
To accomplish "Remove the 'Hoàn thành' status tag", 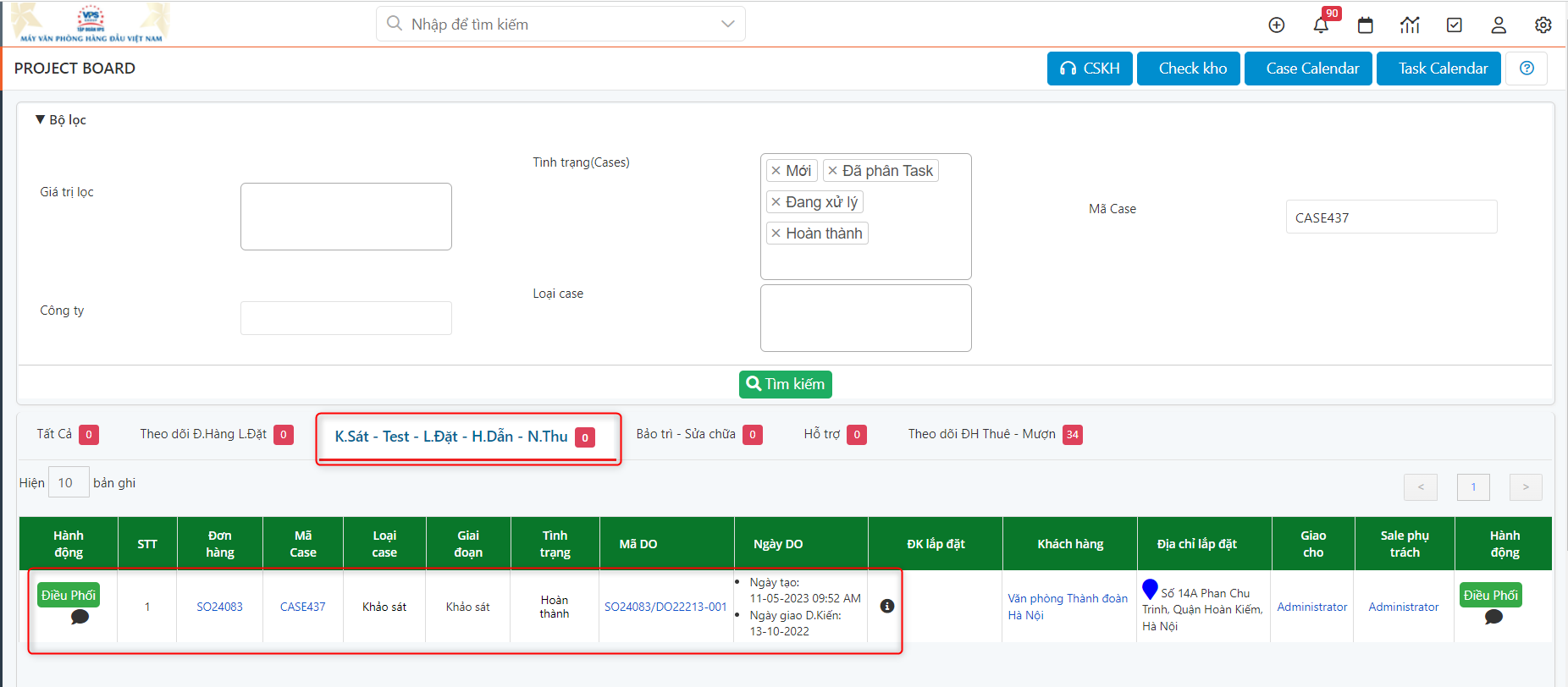I will click(x=776, y=234).
